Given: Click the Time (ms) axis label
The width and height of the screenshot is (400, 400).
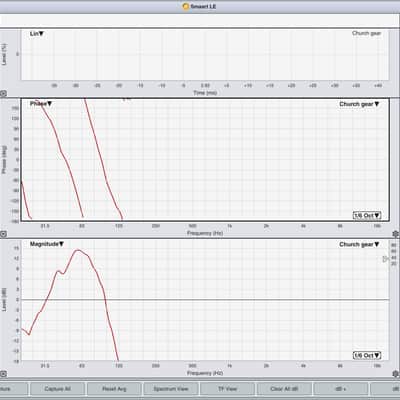Looking at the screenshot, I should (x=205, y=93).
